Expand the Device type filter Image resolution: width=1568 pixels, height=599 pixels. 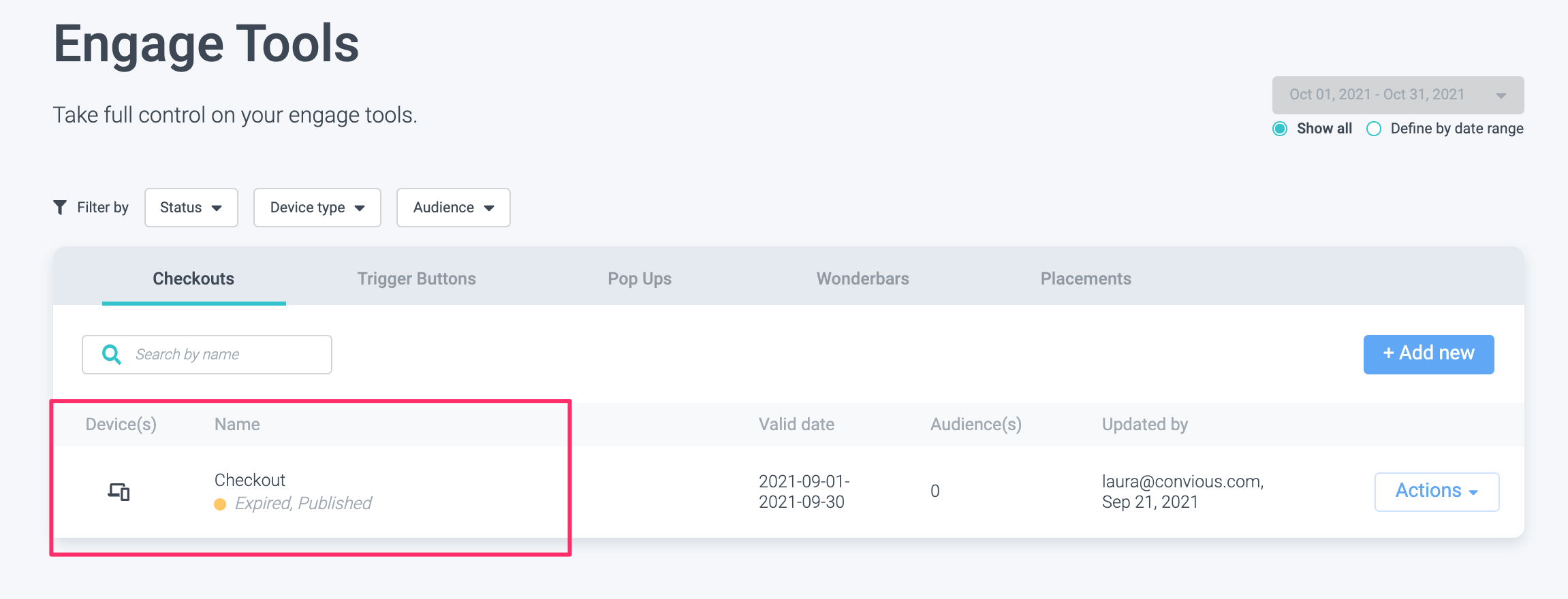point(317,208)
